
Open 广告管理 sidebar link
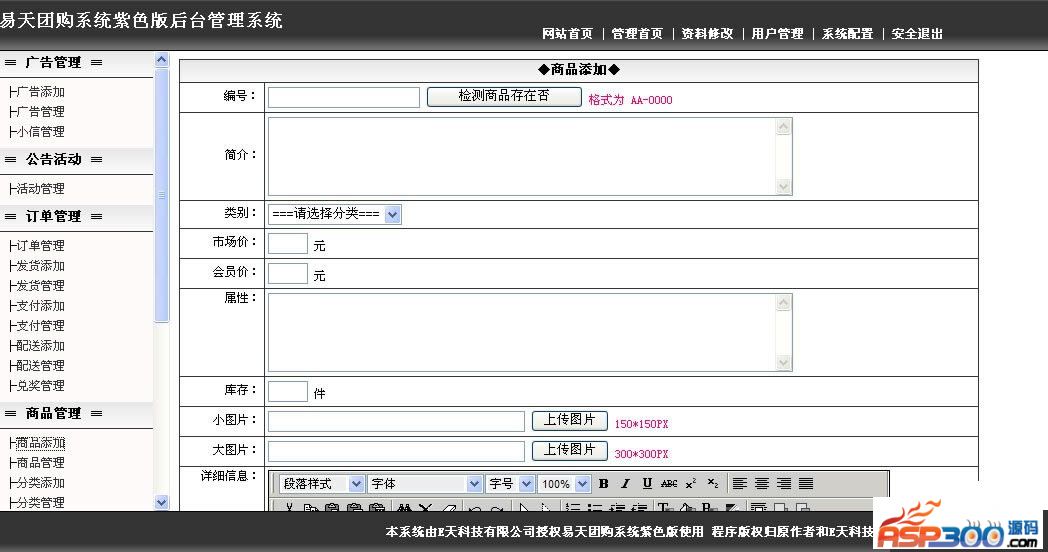40,112
